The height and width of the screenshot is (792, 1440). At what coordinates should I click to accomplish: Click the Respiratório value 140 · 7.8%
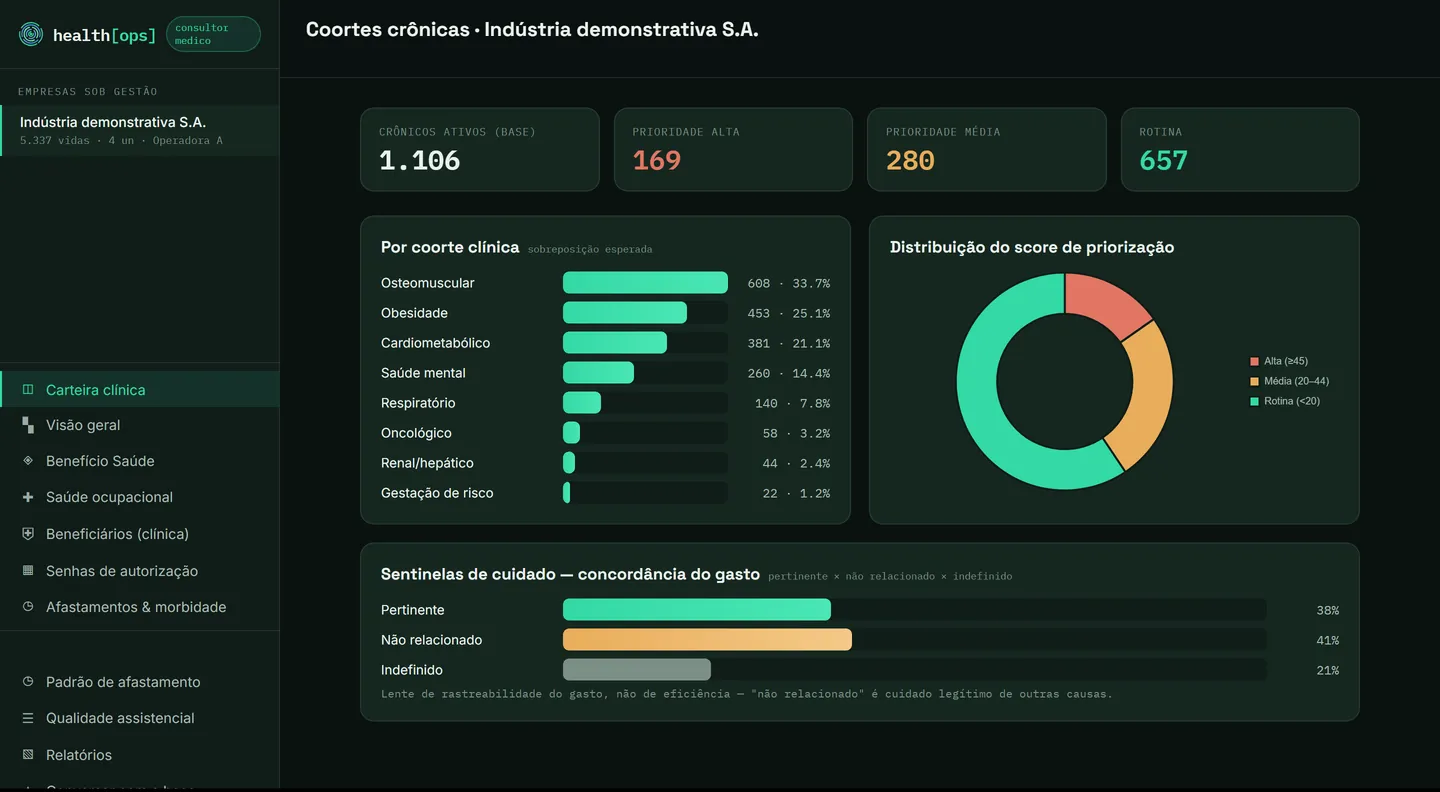[x=792, y=403]
